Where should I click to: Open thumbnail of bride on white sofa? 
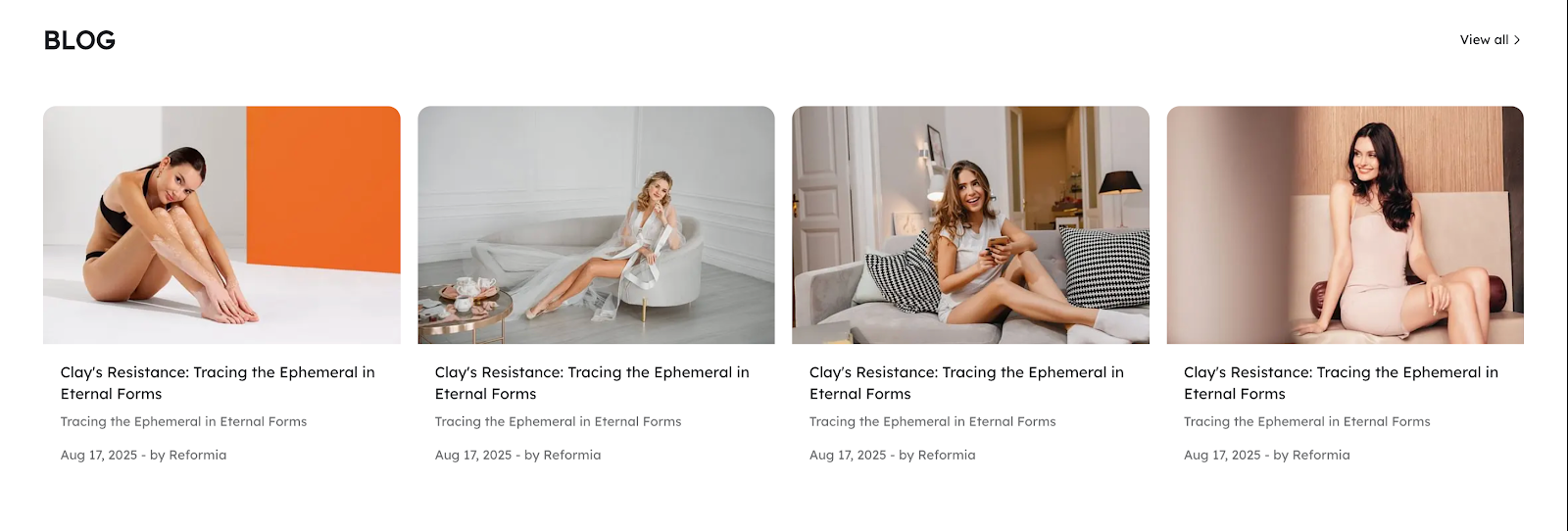[596, 225]
